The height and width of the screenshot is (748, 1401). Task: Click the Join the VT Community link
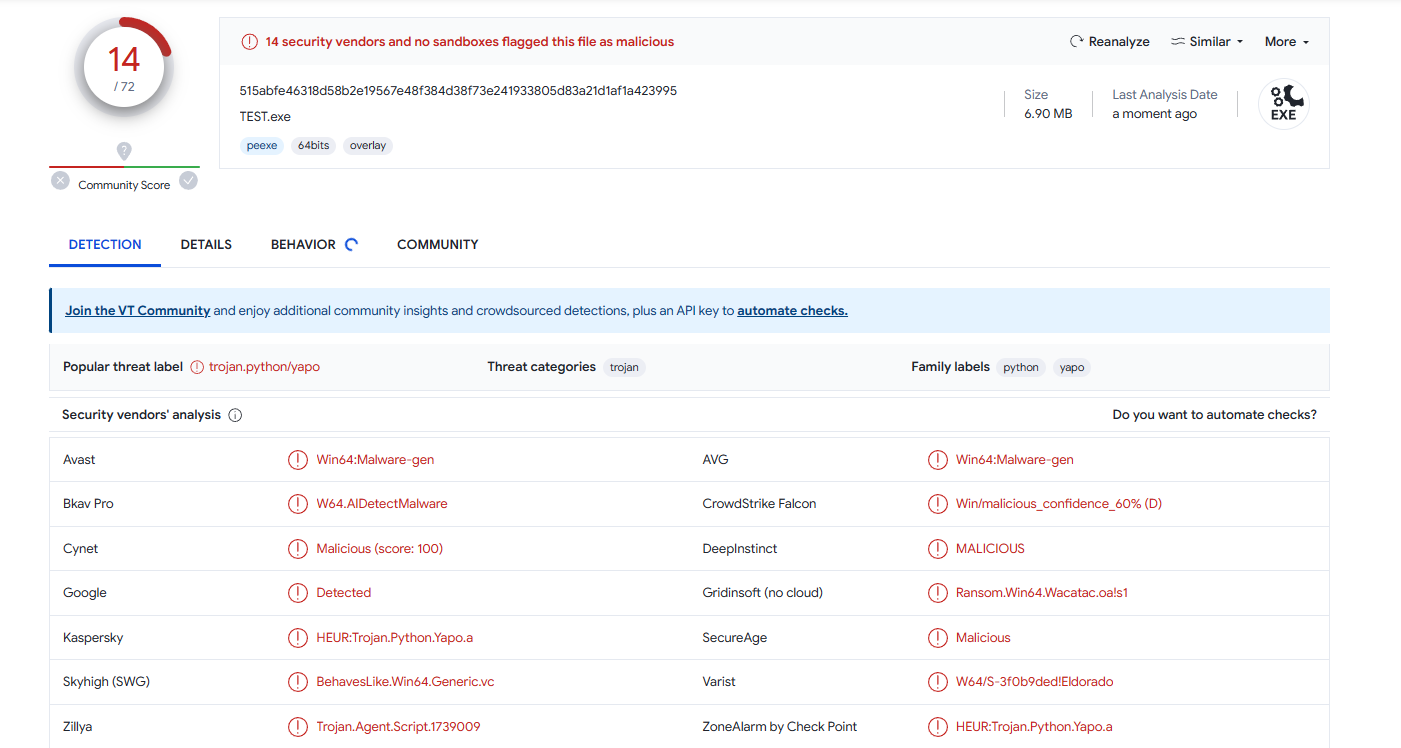point(138,310)
